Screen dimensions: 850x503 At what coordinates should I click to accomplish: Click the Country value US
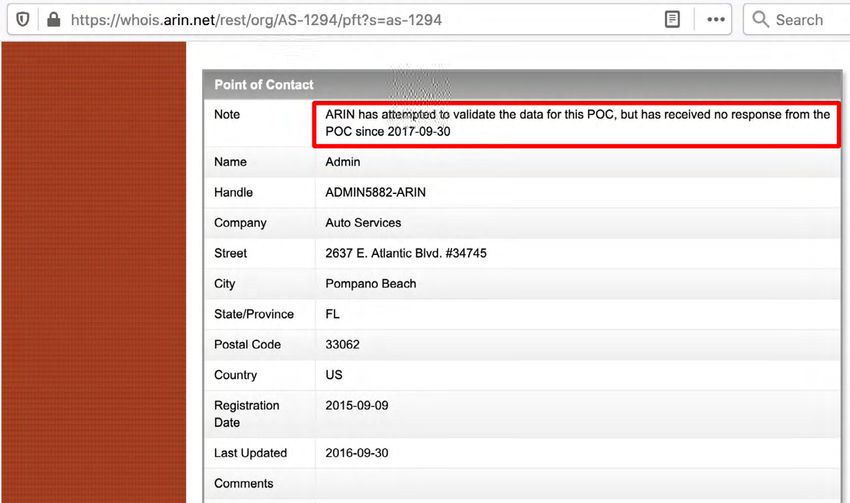(333, 375)
